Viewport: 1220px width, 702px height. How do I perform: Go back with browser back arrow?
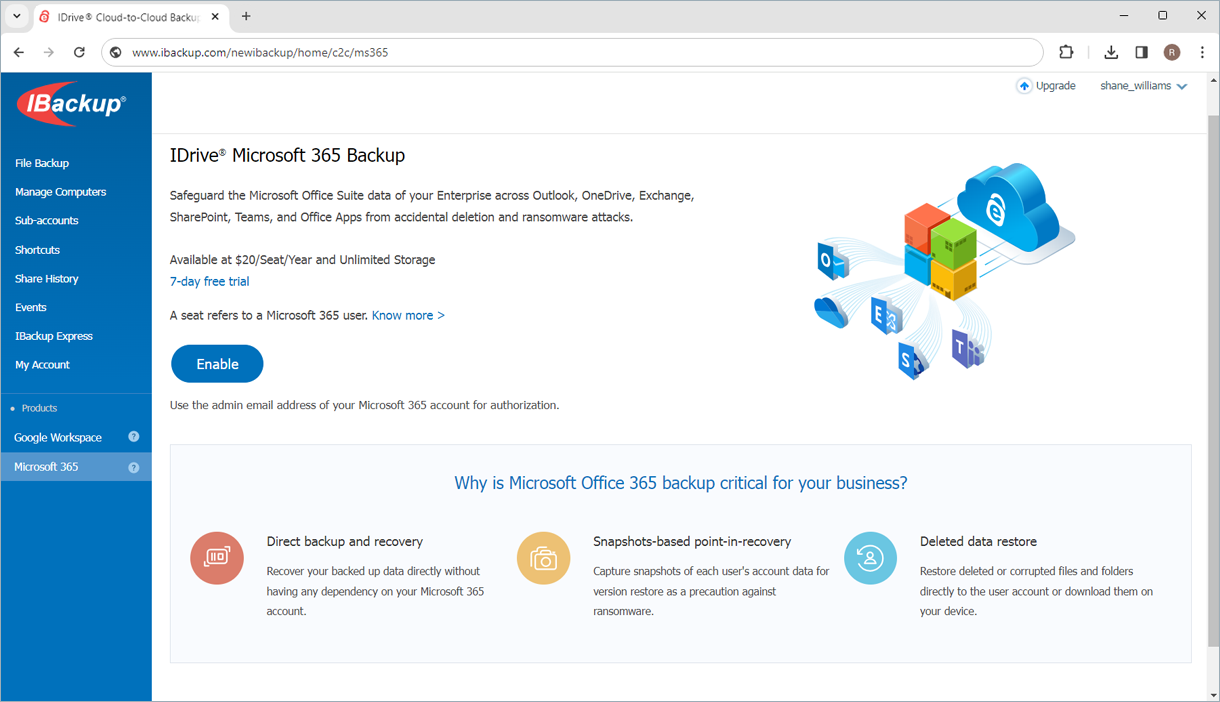point(19,52)
